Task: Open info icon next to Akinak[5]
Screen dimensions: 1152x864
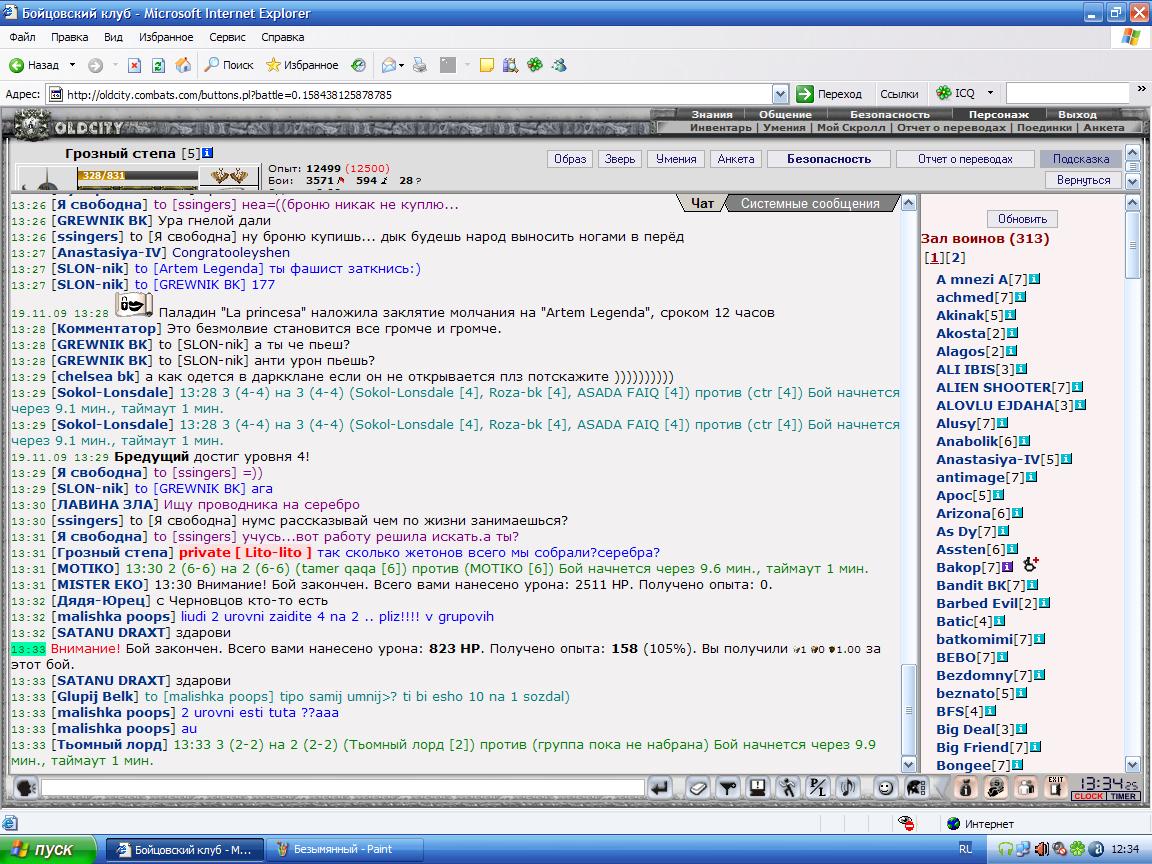Action: (1011, 315)
